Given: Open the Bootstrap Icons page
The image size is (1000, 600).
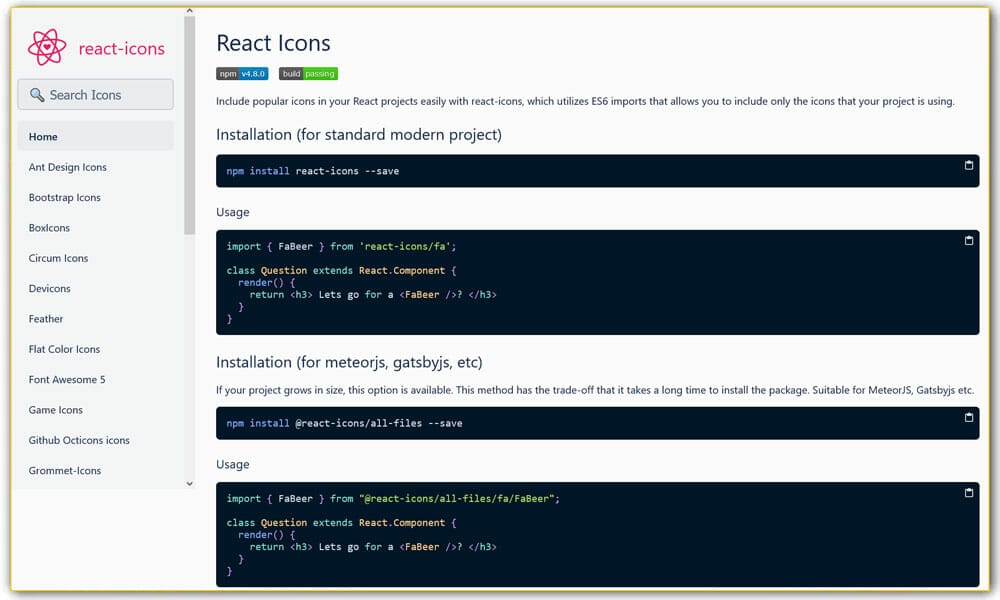Looking at the screenshot, I should click(64, 197).
